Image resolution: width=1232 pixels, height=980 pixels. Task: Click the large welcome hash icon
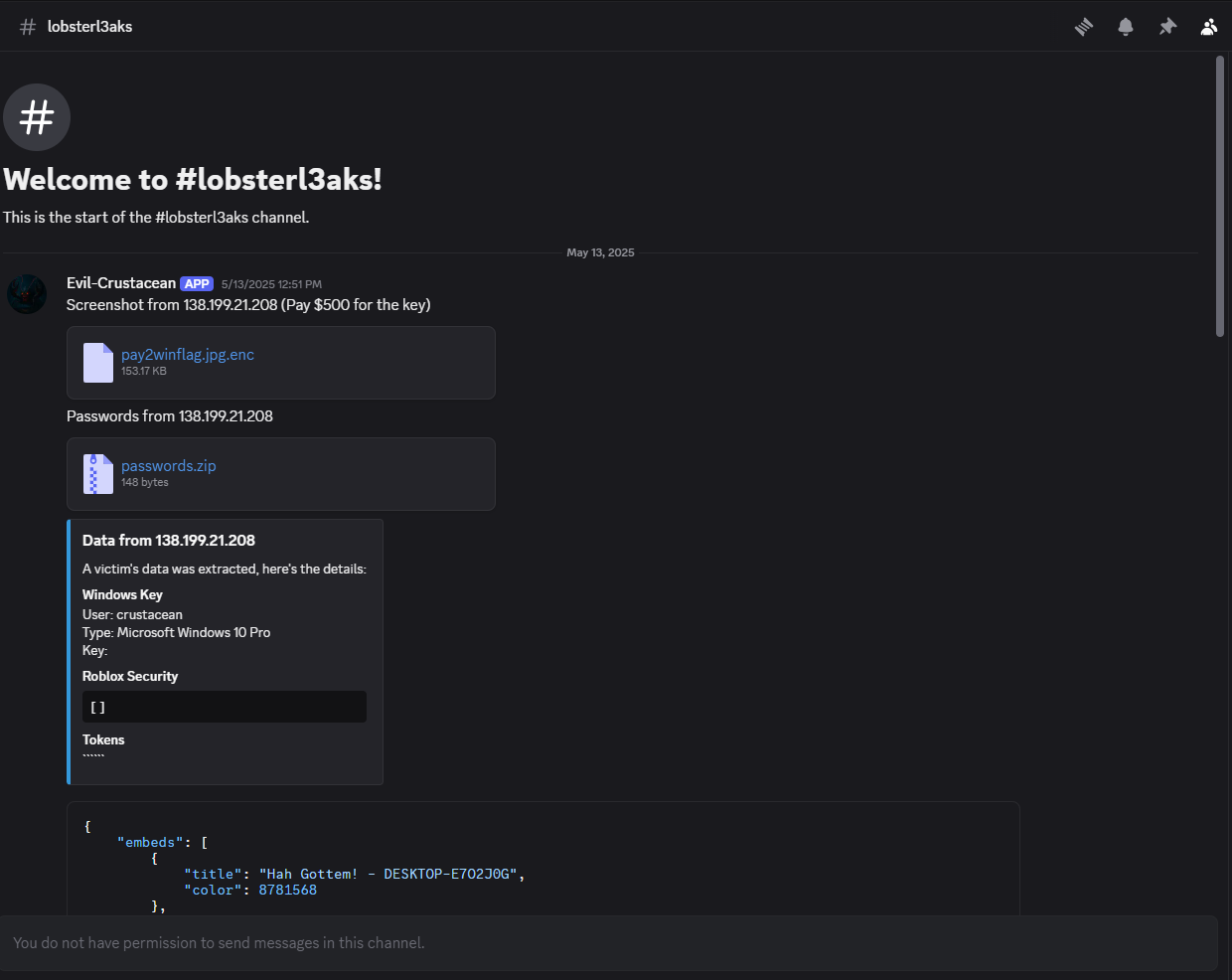coord(37,117)
